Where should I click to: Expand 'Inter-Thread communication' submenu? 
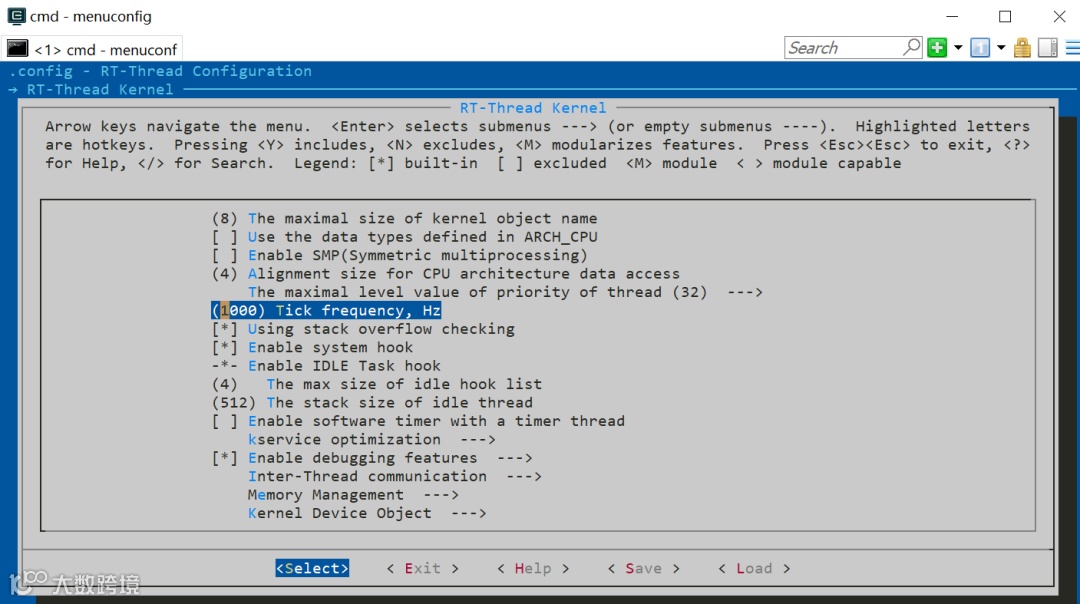click(395, 477)
